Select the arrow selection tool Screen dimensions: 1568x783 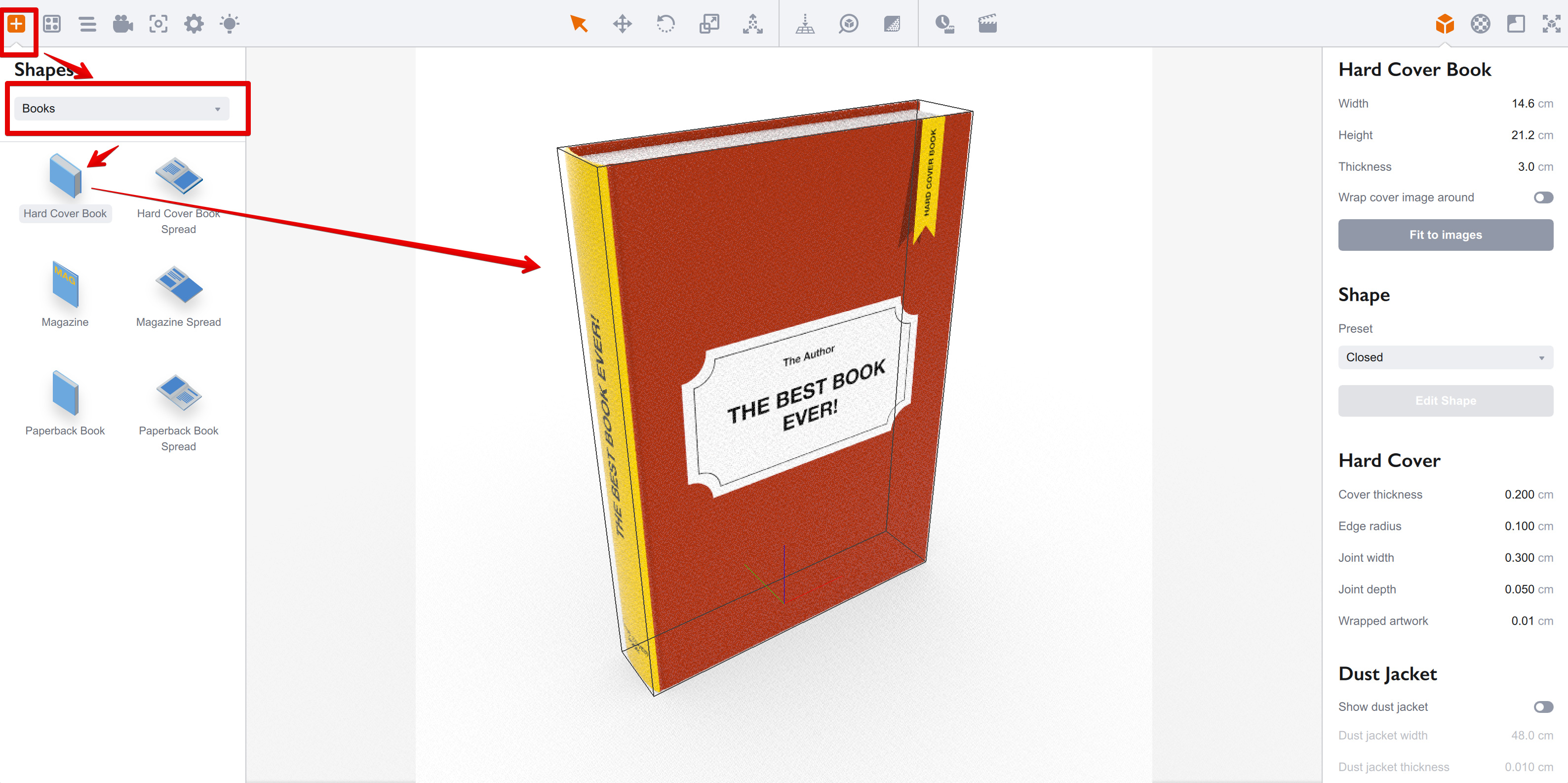coord(578,24)
